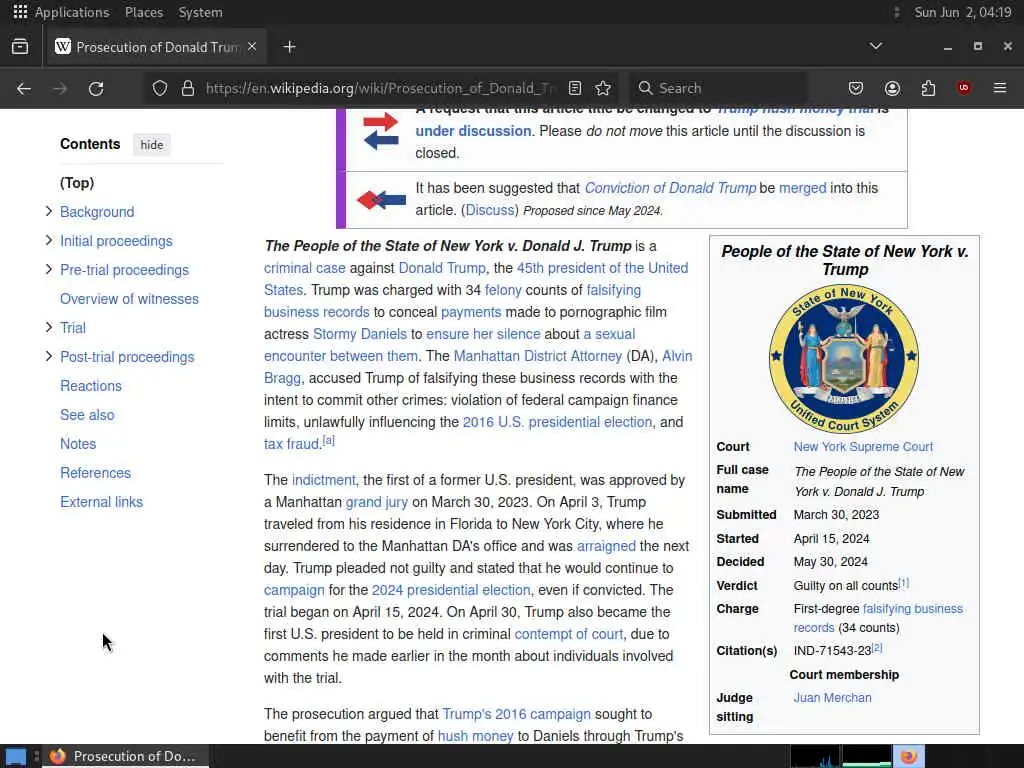Click the clock showing Sun Jun 2
This screenshot has width=1024, height=768.
(963, 12)
